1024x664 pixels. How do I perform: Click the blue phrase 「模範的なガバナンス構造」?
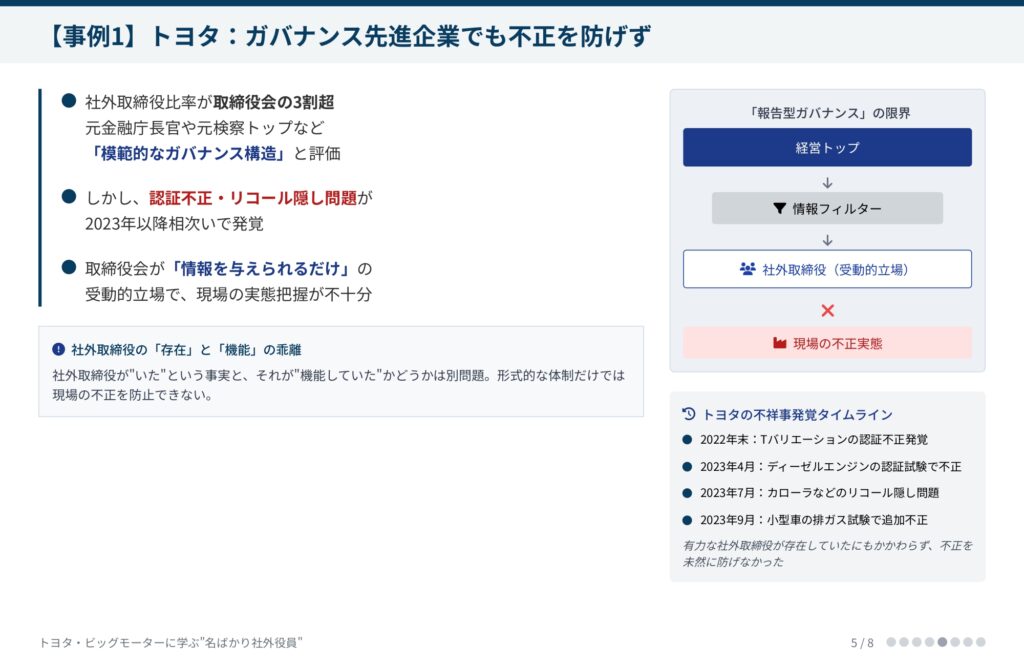click(188, 153)
